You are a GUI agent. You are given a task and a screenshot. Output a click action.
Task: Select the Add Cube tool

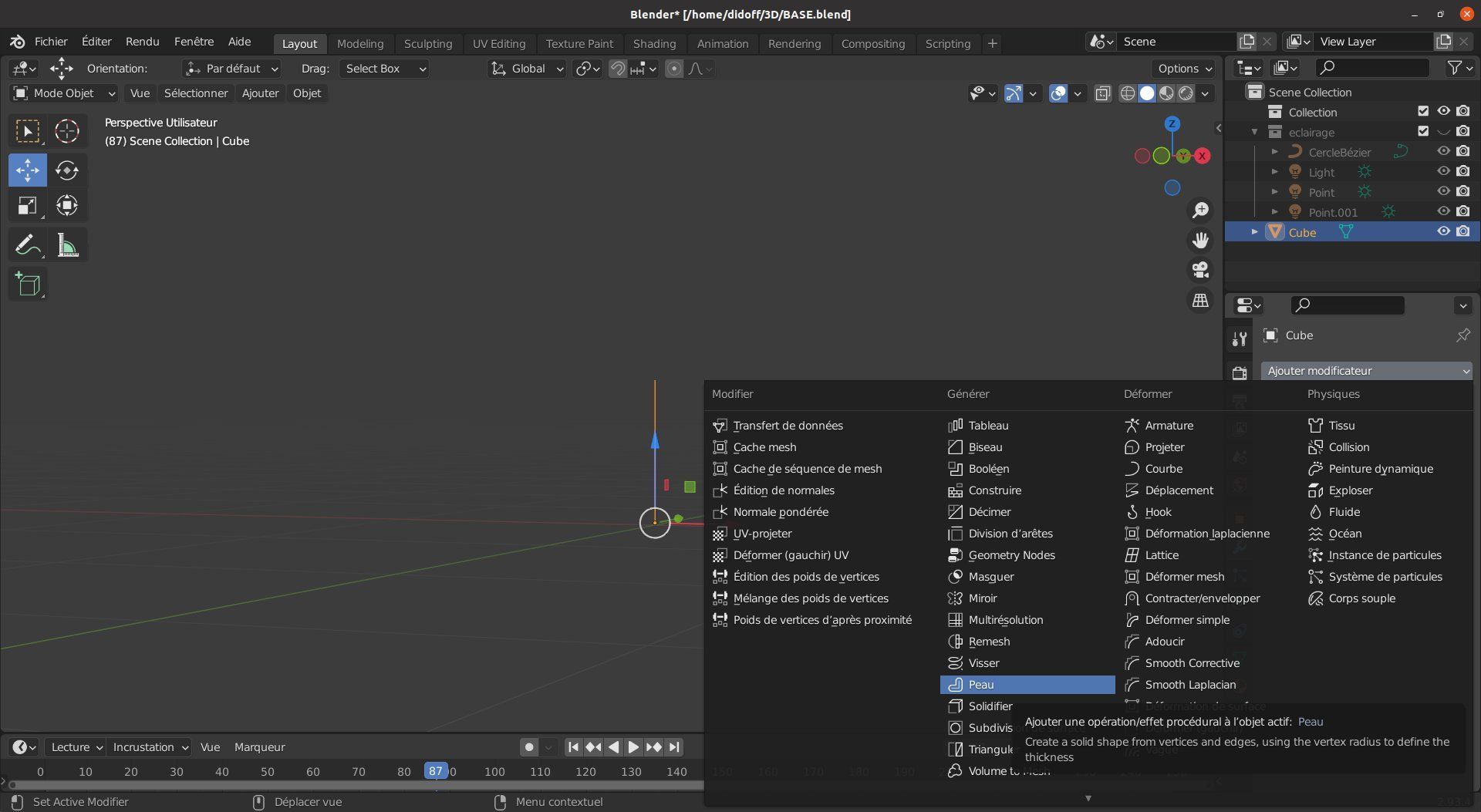tap(28, 285)
